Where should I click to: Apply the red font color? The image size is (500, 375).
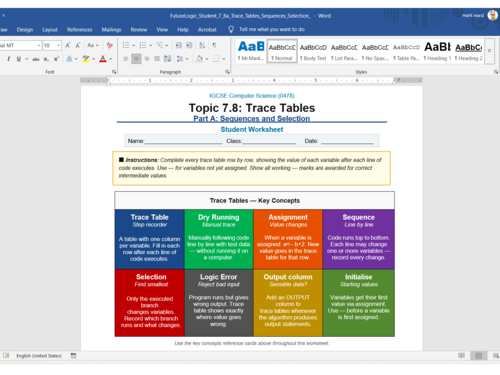point(103,59)
